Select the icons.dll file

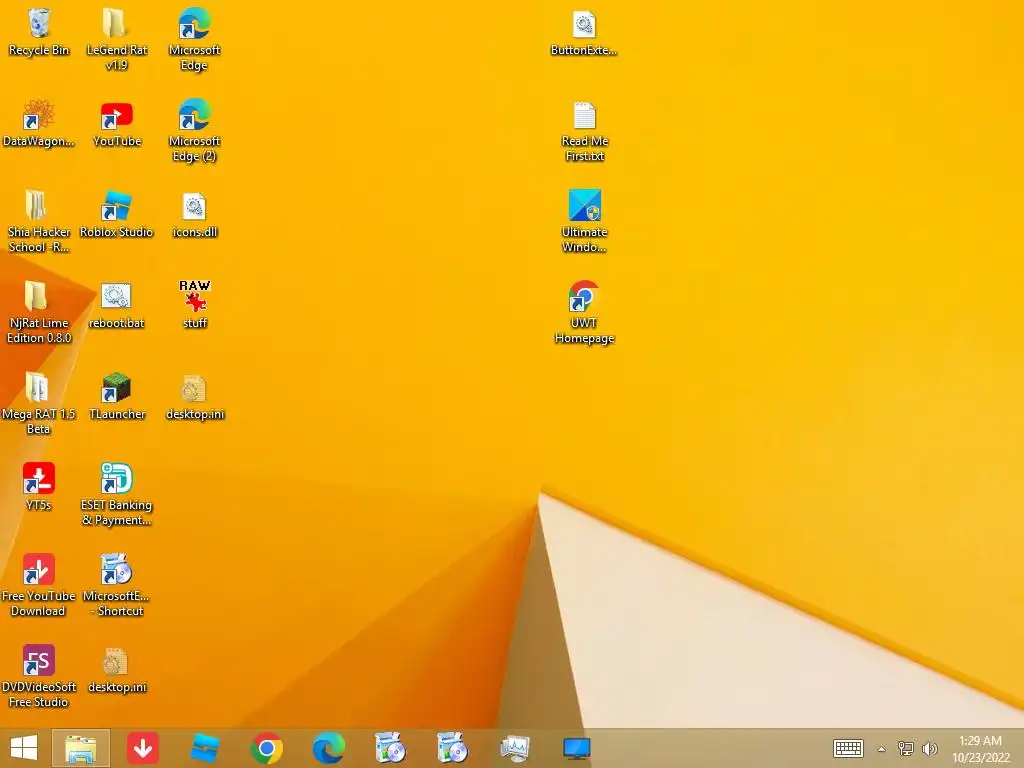194,214
